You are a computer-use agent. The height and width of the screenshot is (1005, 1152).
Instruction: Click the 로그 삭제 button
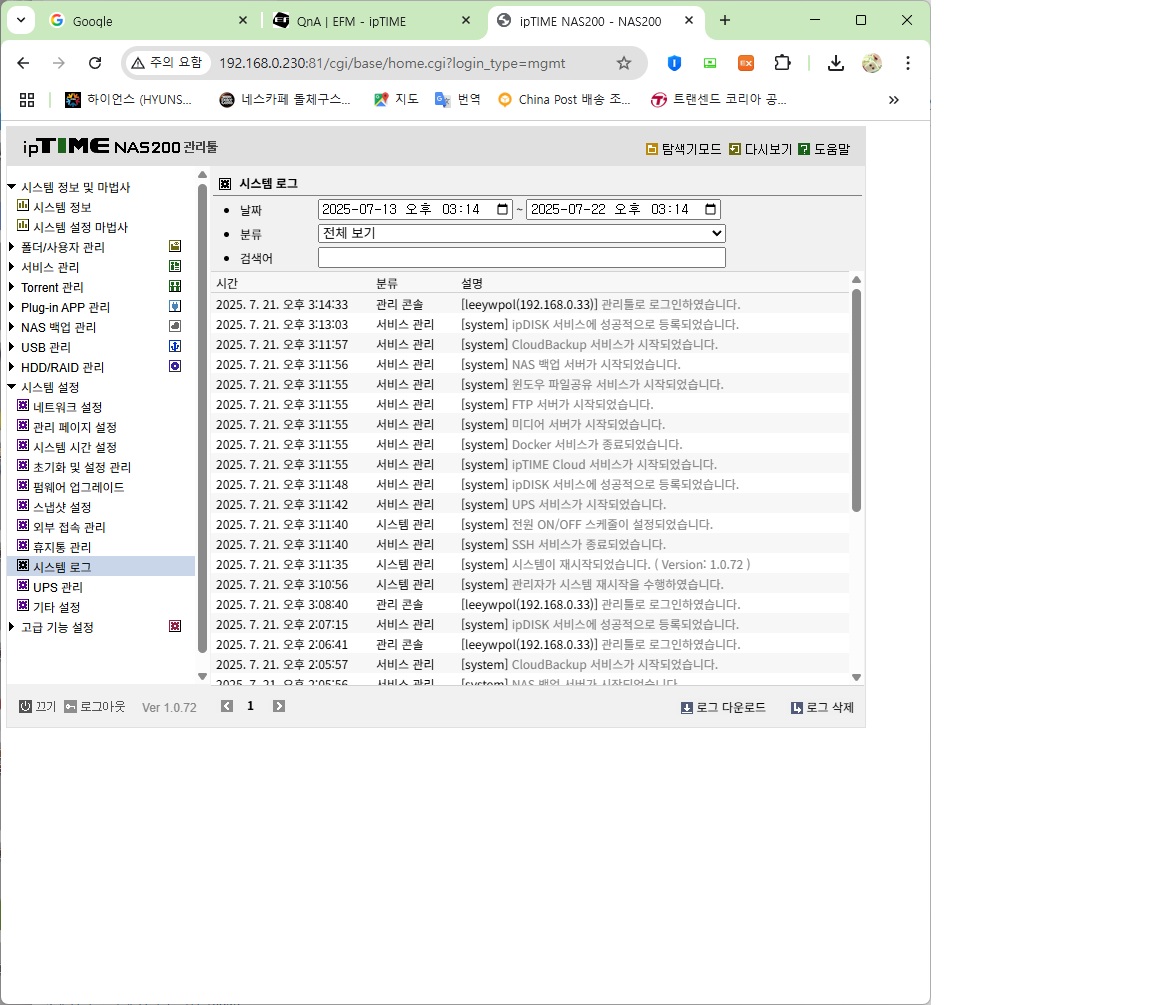coord(822,707)
